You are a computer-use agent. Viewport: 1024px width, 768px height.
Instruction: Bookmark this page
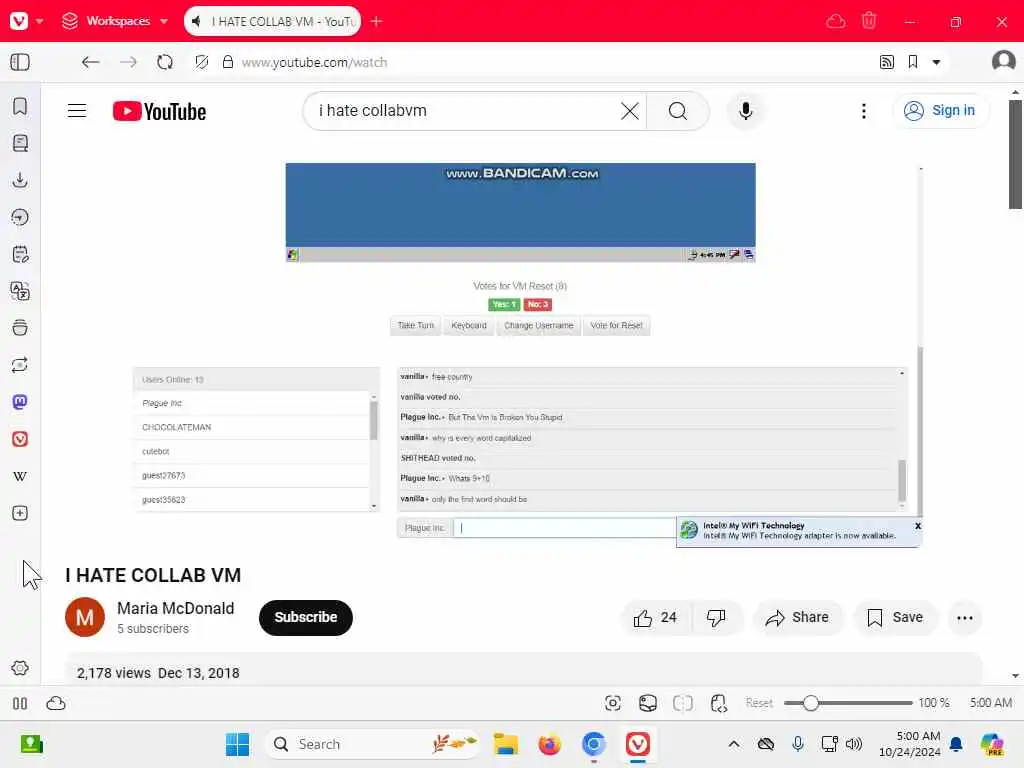(x=913, y=62)
